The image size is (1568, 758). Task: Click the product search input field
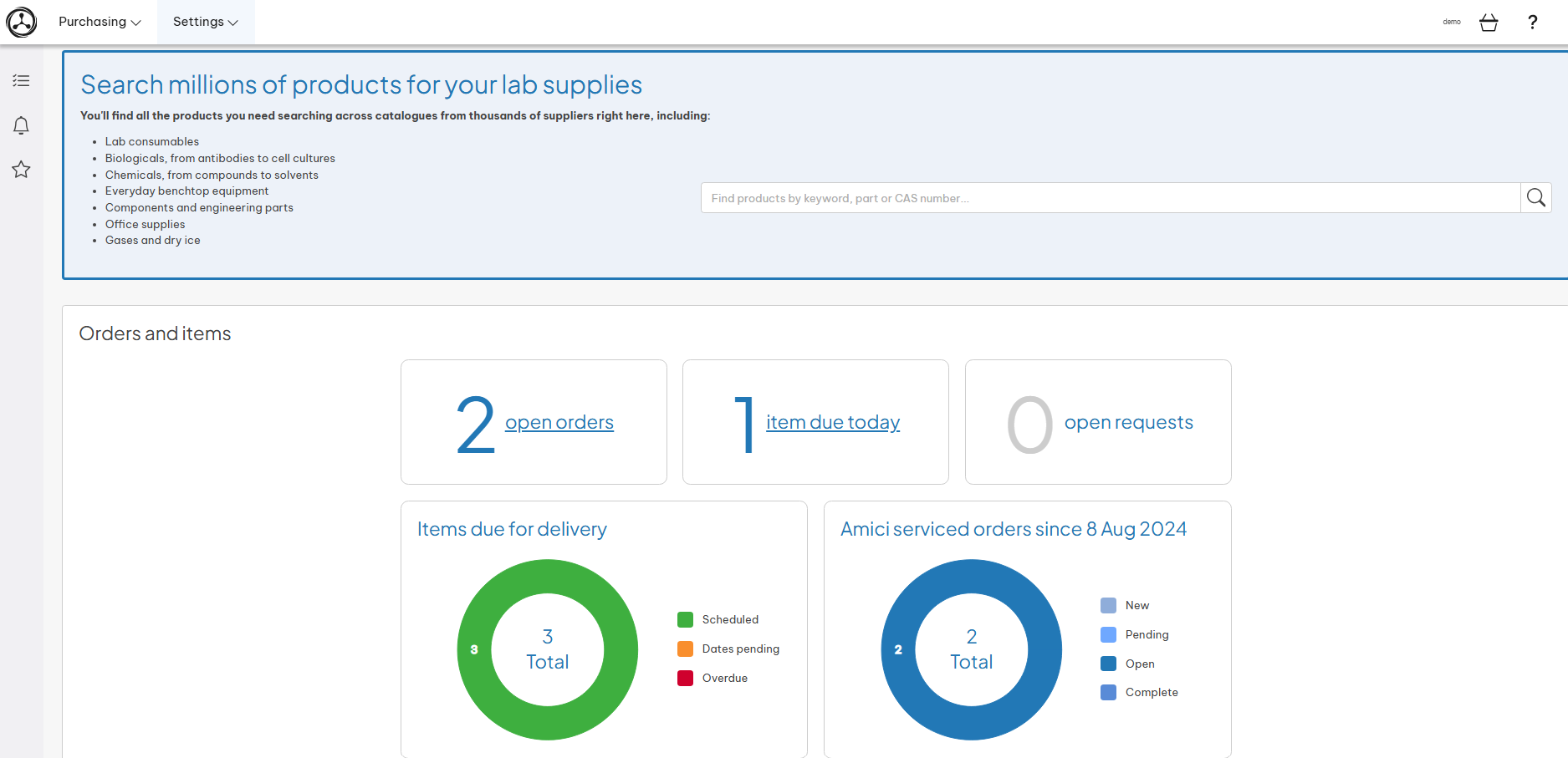1110,198
